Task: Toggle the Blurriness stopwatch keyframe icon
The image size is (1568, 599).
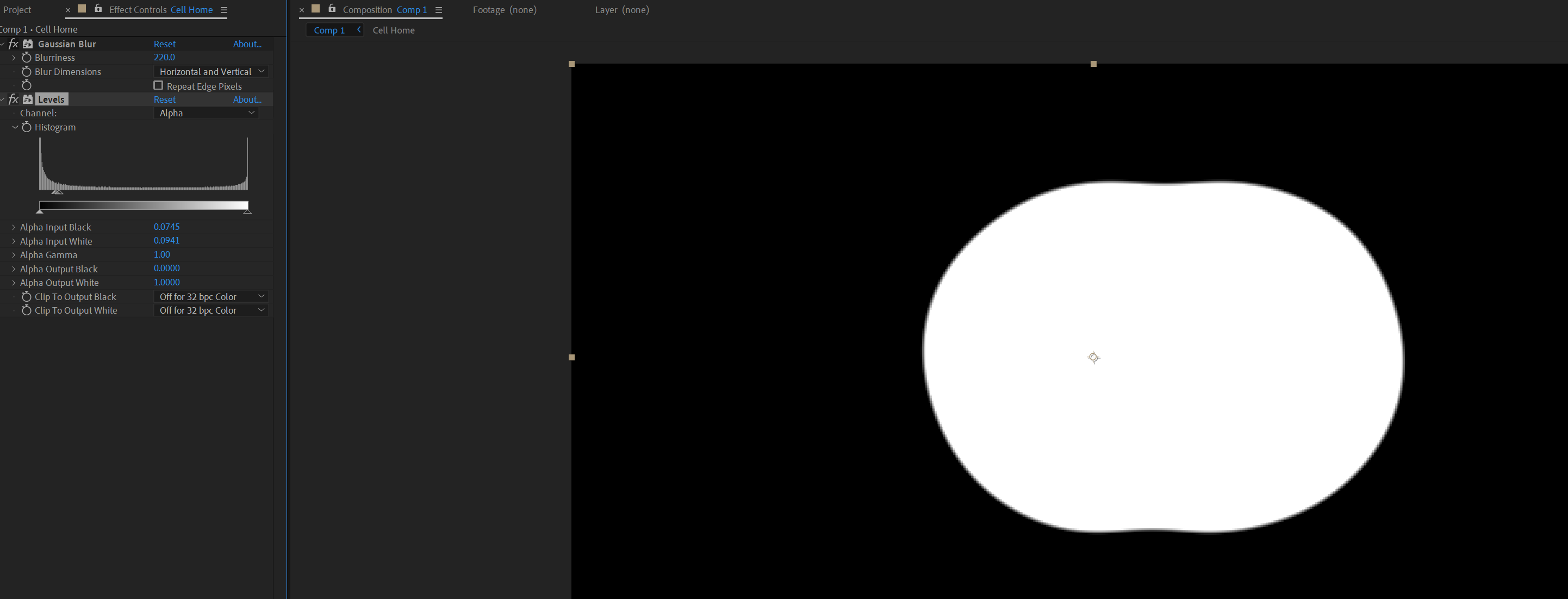Action: click(26, 57)
